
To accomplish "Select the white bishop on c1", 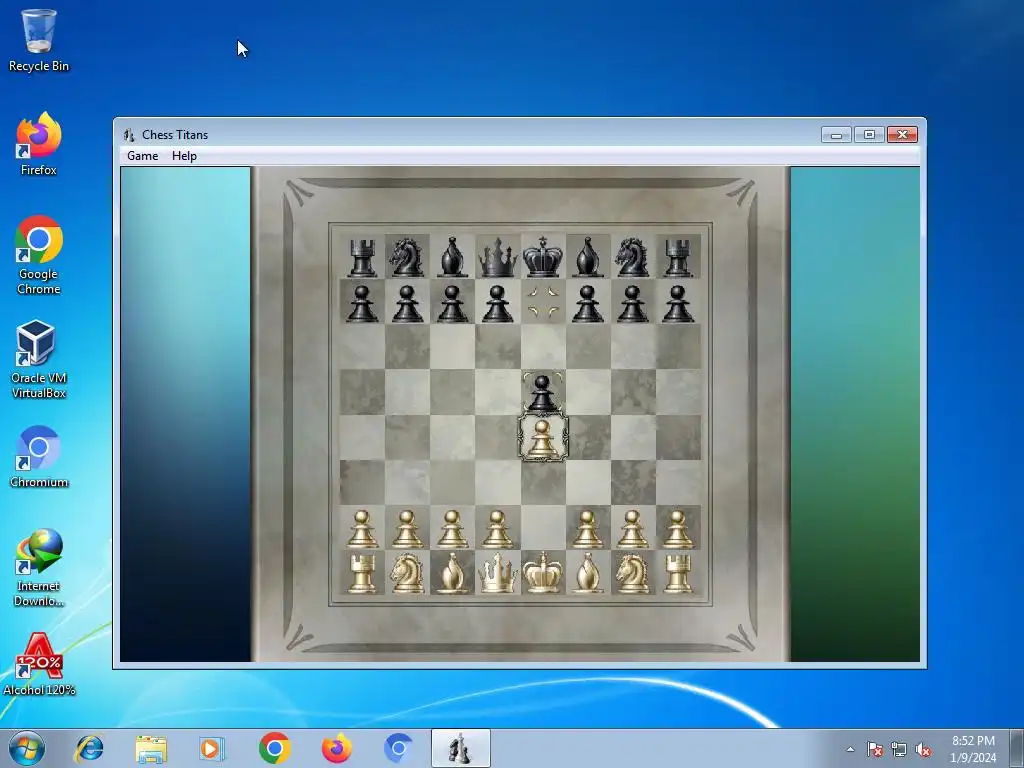I will click(453, 573).
